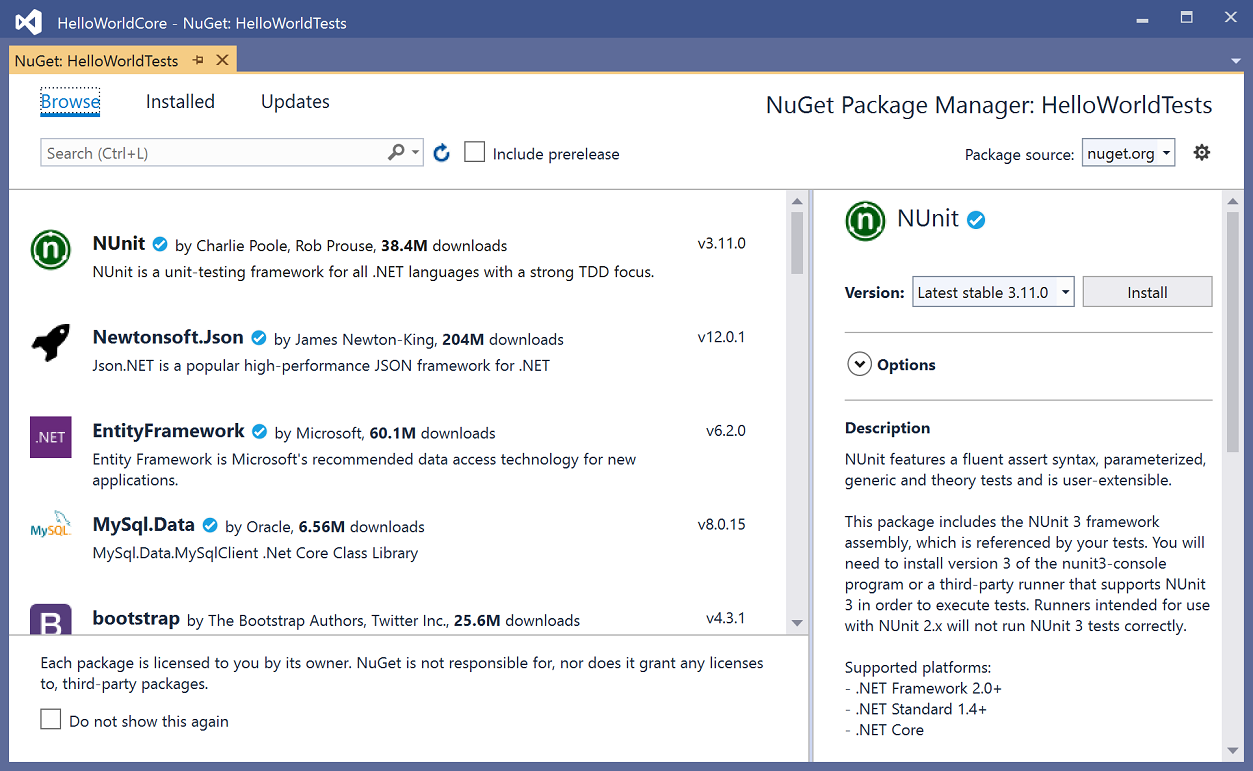Check Do not show this again
The width and height of the screenshot is (1253, 771).
pyautogui.click(x=51, y=718)
